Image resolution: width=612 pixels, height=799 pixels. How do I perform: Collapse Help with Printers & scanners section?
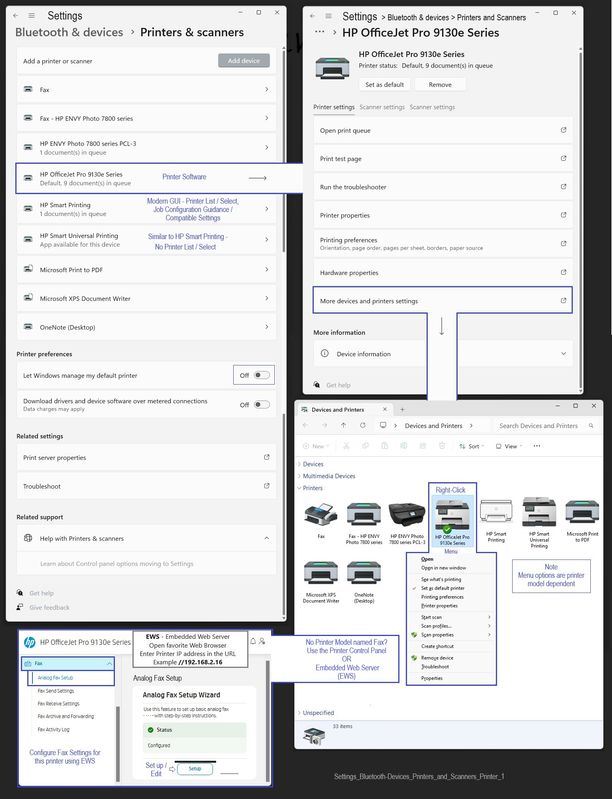[267, 538]
